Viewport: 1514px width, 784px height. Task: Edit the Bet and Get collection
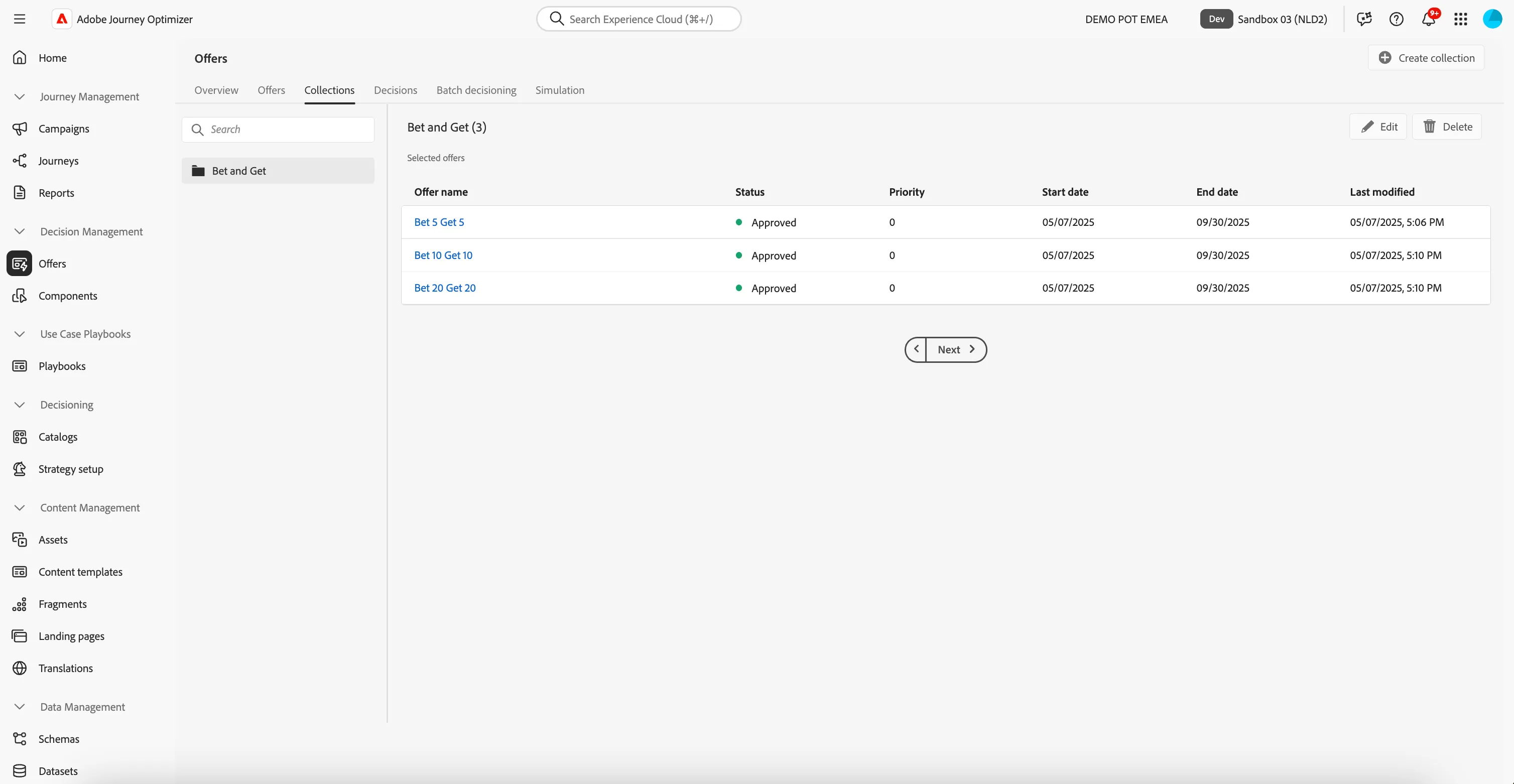(x=1378, y=126)
